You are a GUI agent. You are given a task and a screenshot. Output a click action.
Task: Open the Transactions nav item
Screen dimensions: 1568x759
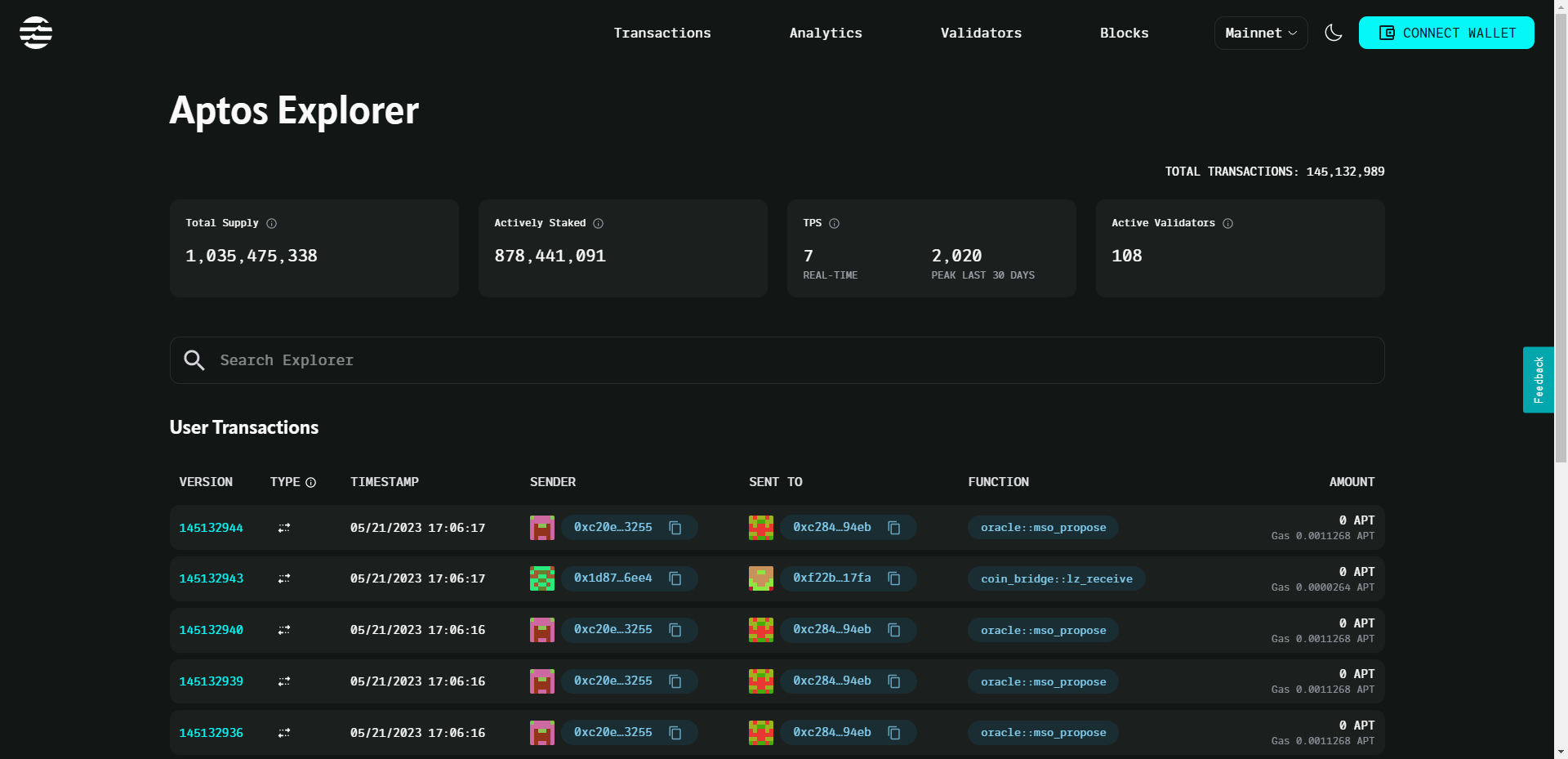click(661, 33)
